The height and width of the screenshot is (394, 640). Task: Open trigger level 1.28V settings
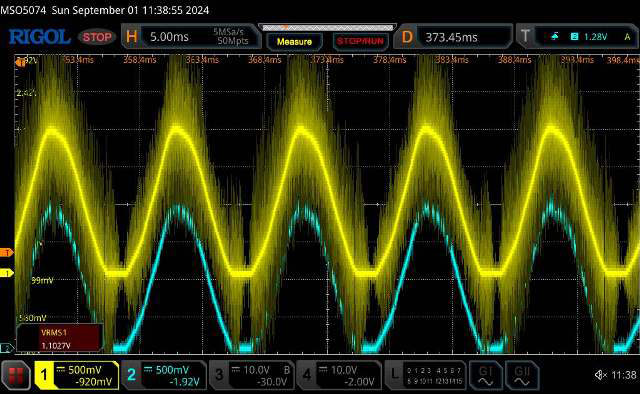[x=596, y=37]
